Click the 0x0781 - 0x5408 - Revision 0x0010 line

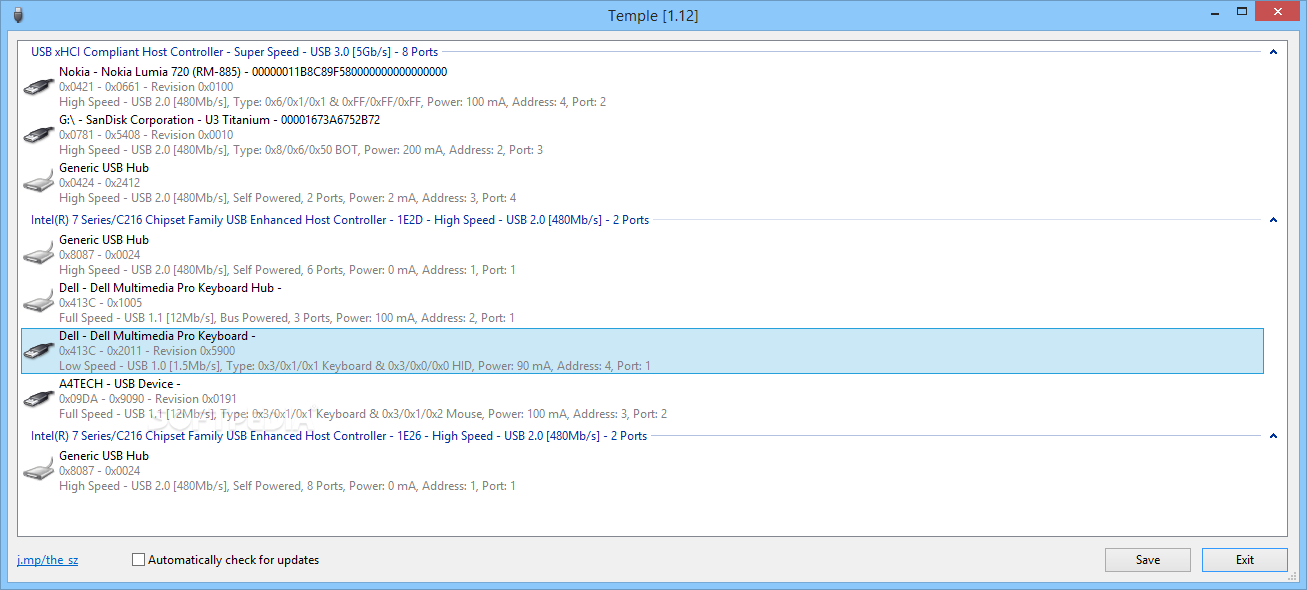coord(146,135)
